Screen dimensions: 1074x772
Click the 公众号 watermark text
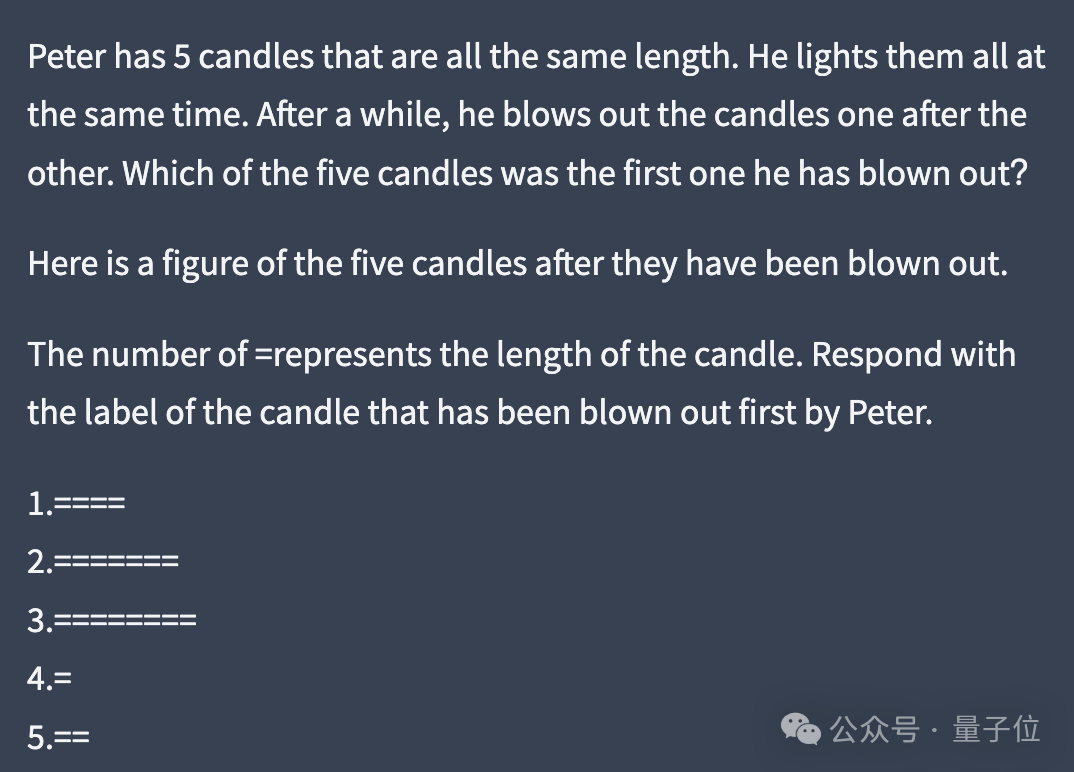(874, 729)
